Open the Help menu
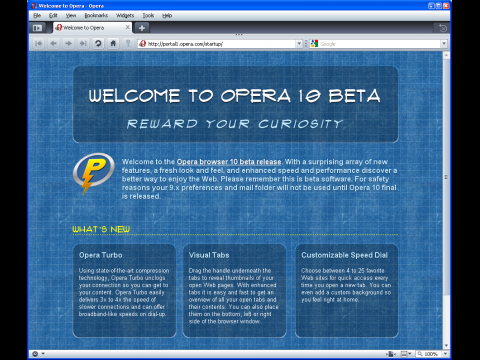Screen dimensions: 480x360 pyautogui.click(x=167, y=15)
